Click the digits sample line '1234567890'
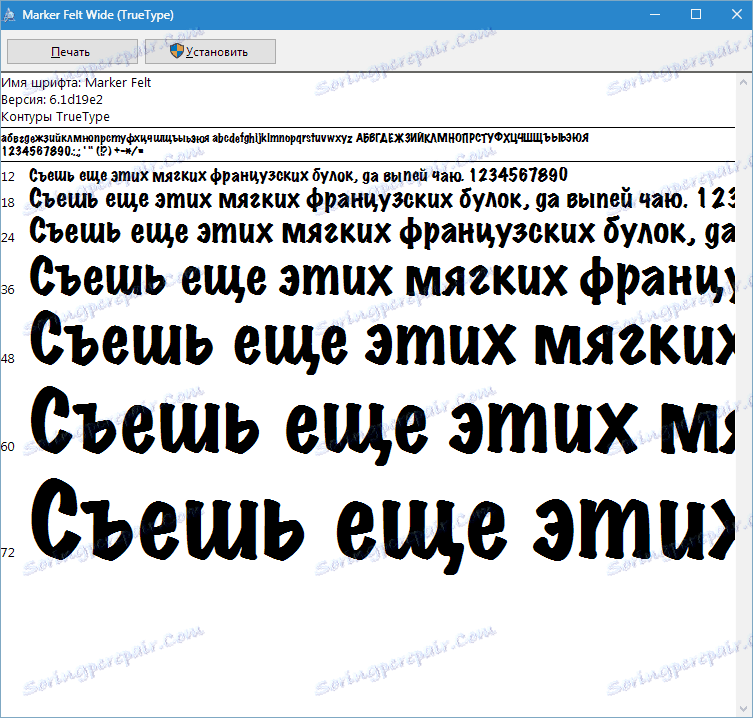The height and width of the screenshot is (718, 753). point(72,151)
